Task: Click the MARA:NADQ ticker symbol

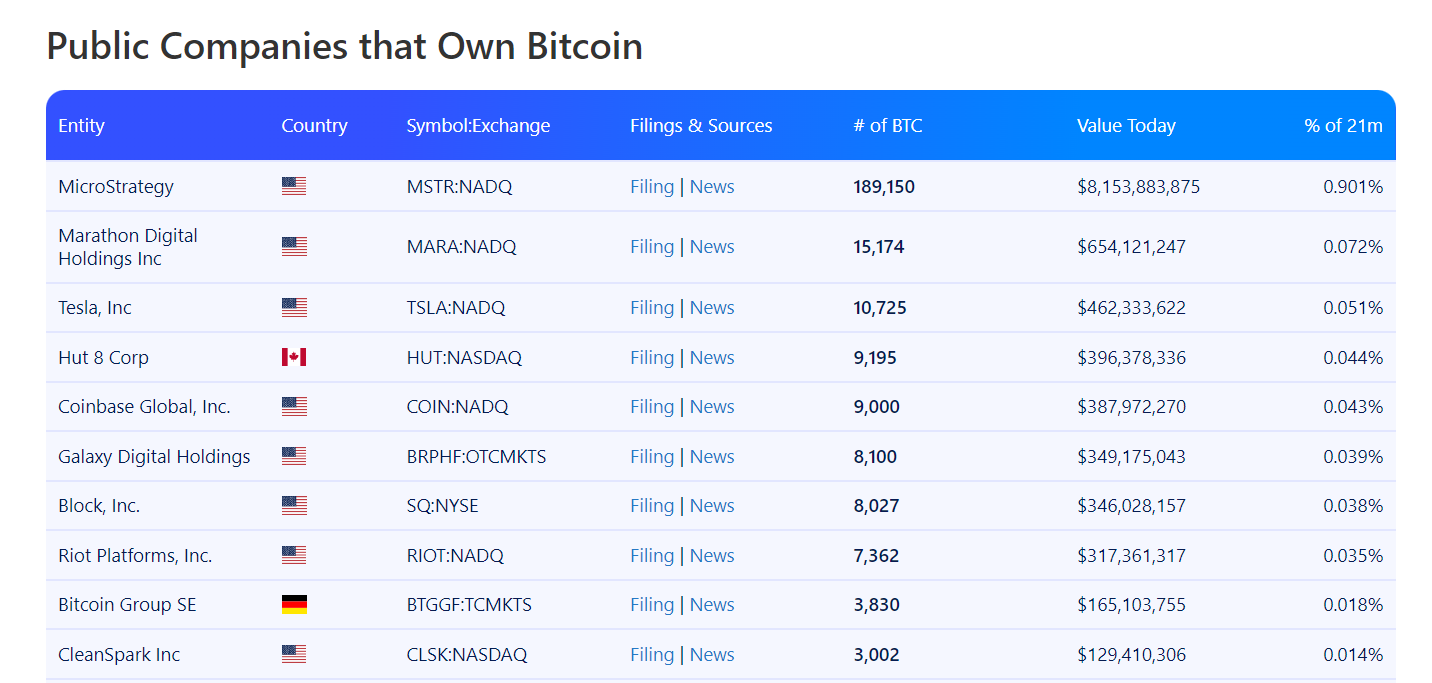Action: (x=461, y=247)
